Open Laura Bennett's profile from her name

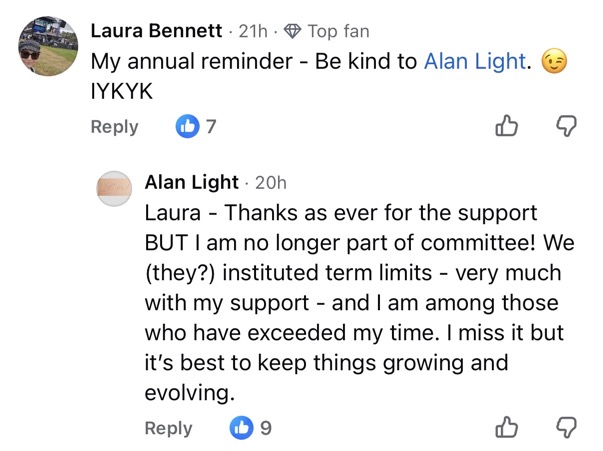pos(157,31)
